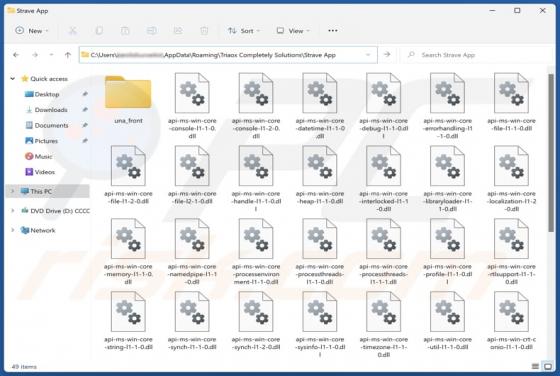Select api-ms-win-core-handle-l1-1-0.dll file
560x376 pixels.
pos(256,179)
